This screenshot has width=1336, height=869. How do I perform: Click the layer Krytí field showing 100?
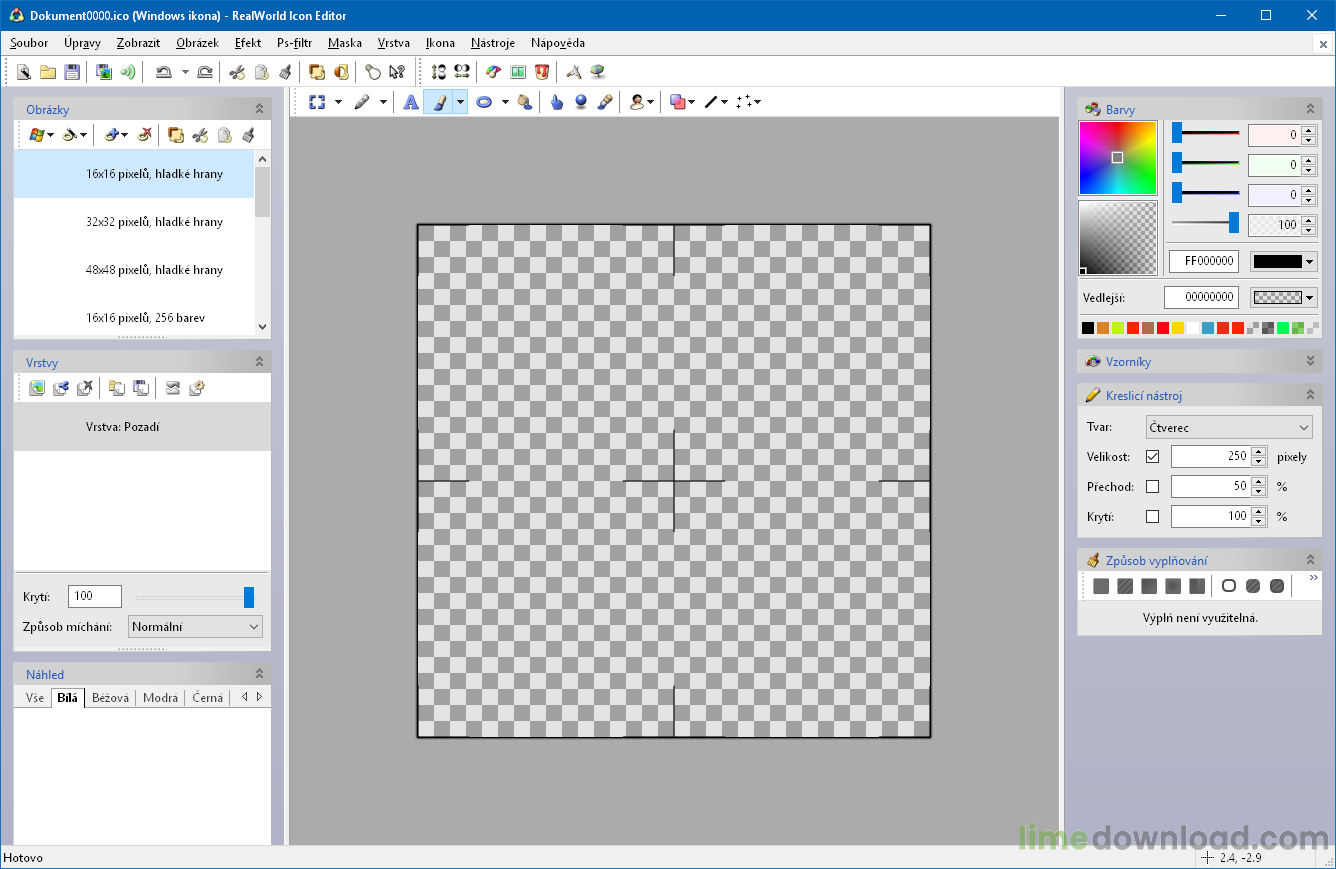pos(95,596)
